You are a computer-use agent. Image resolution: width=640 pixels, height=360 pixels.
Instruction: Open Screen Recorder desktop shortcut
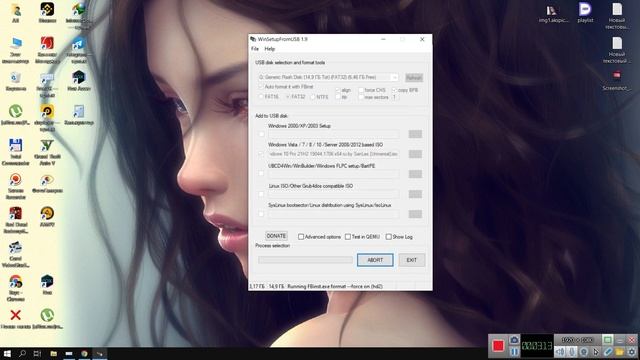pos(16,186)
